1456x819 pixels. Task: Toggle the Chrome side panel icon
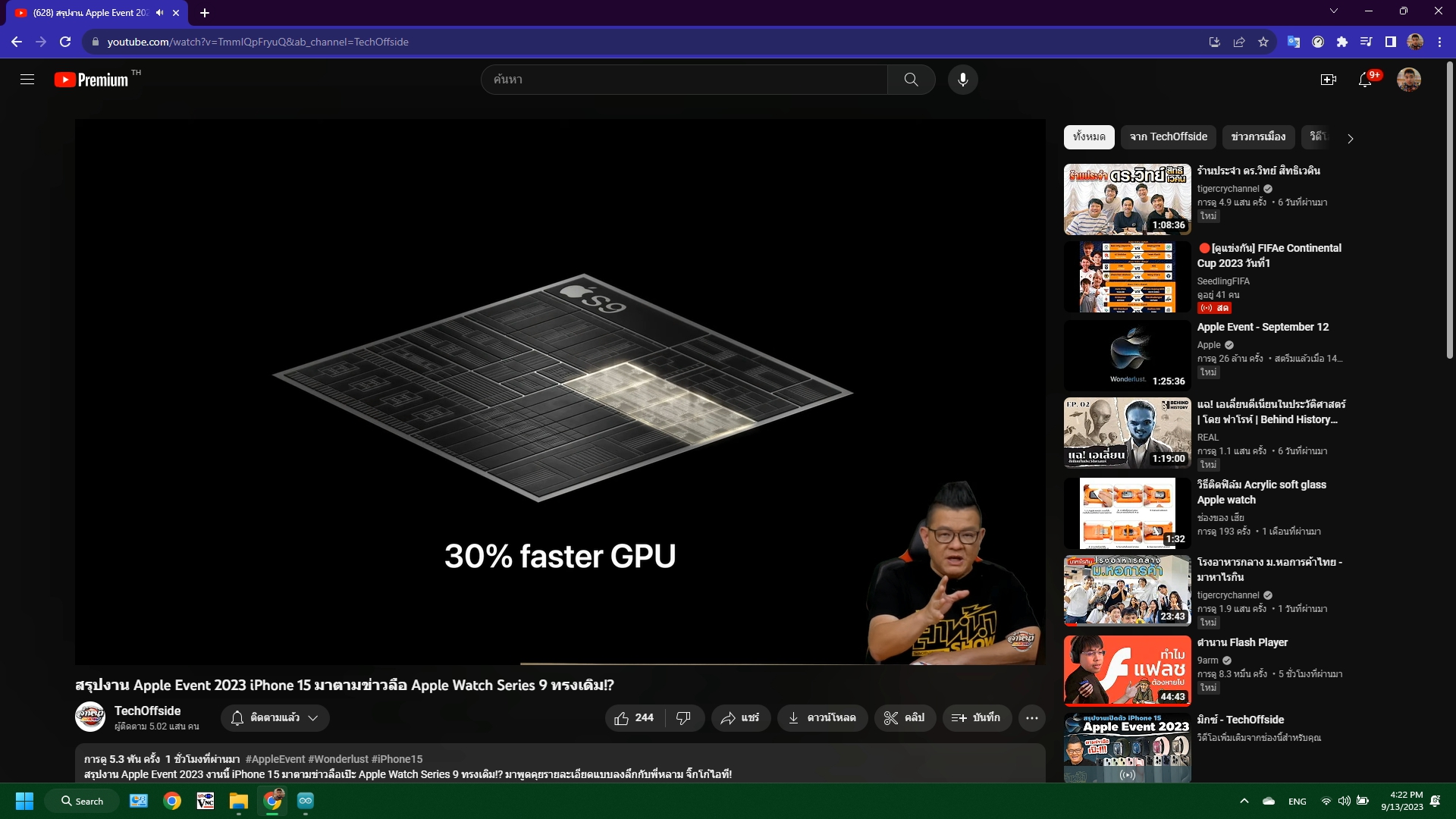tap(1390, 42)
